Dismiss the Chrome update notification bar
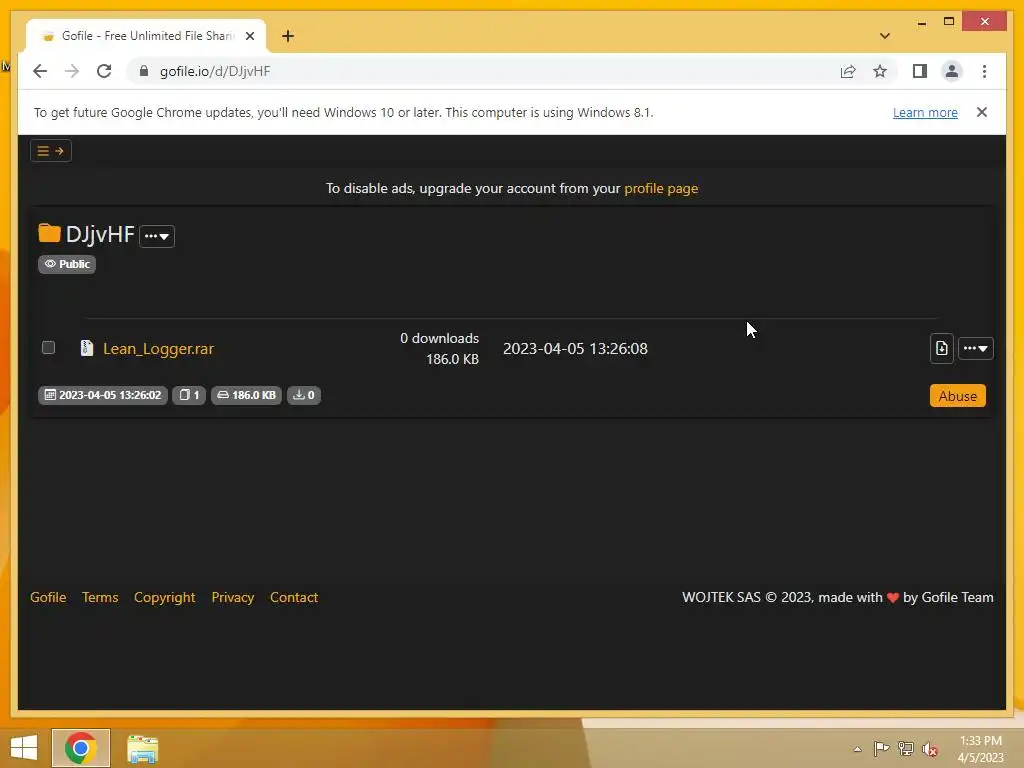 click(x=982, y=112)
